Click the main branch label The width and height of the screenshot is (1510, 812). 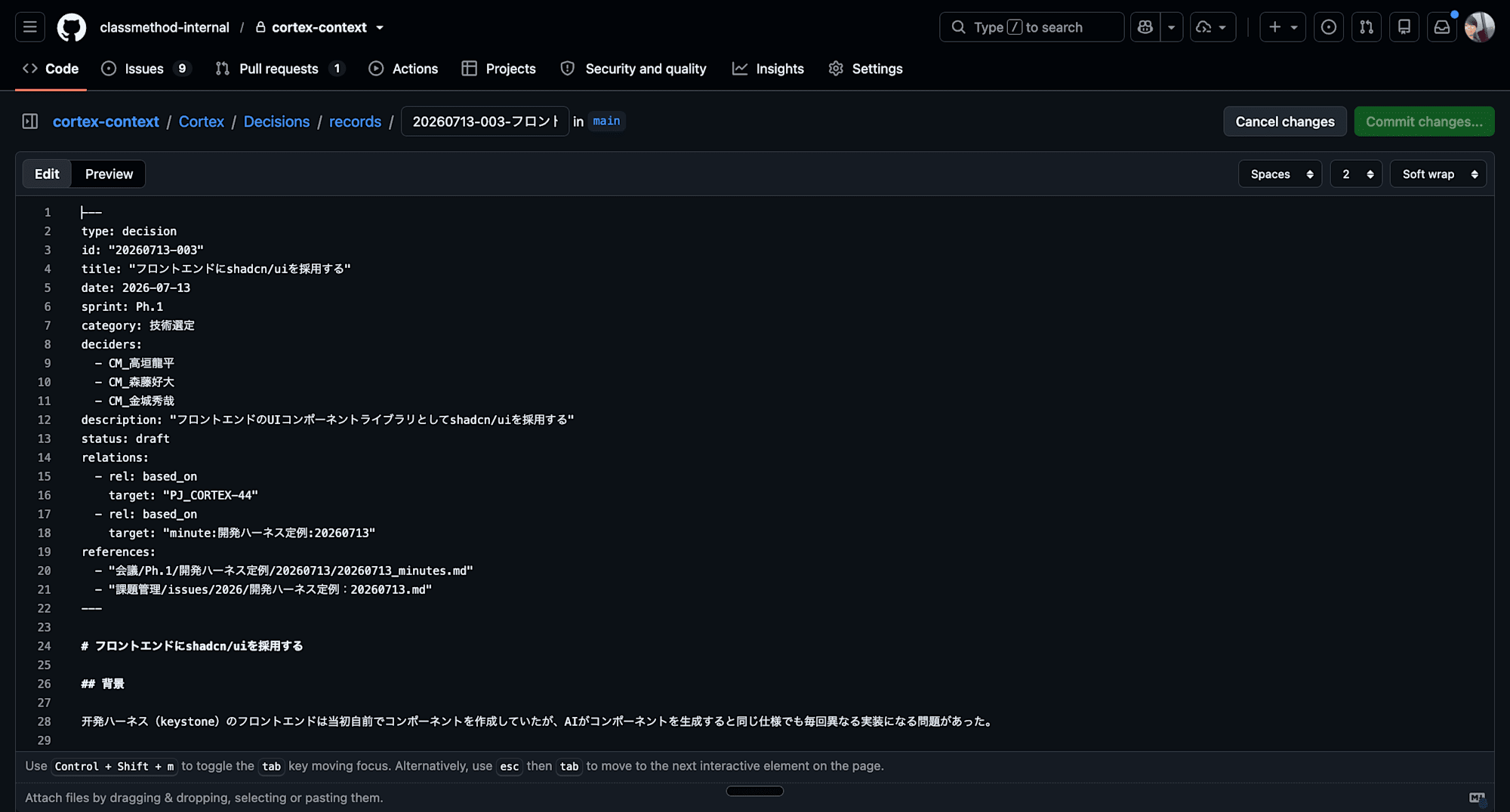tap(606, 121)
